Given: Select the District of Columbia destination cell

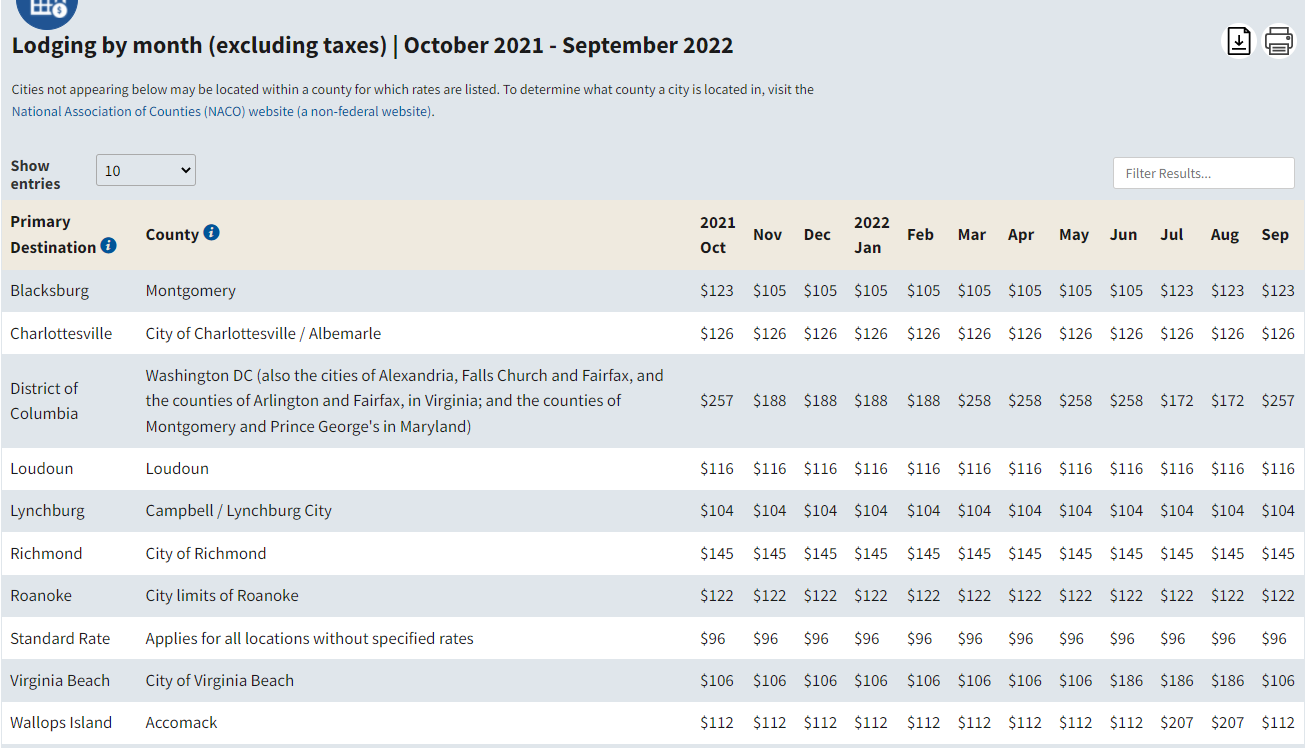Looking at the screenshot, I should 44,400.
